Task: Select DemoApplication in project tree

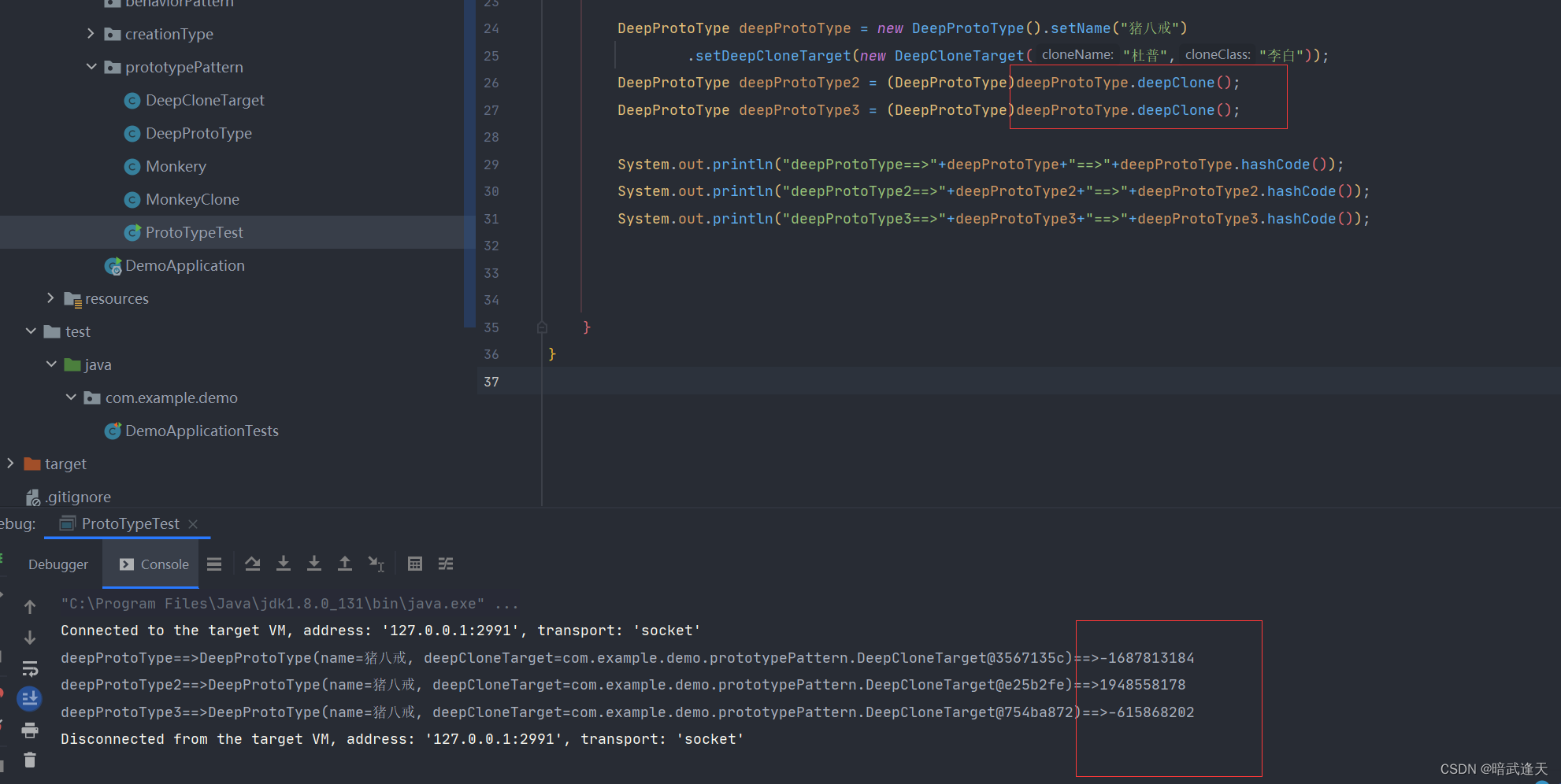Action: click(x=185, y=266)
